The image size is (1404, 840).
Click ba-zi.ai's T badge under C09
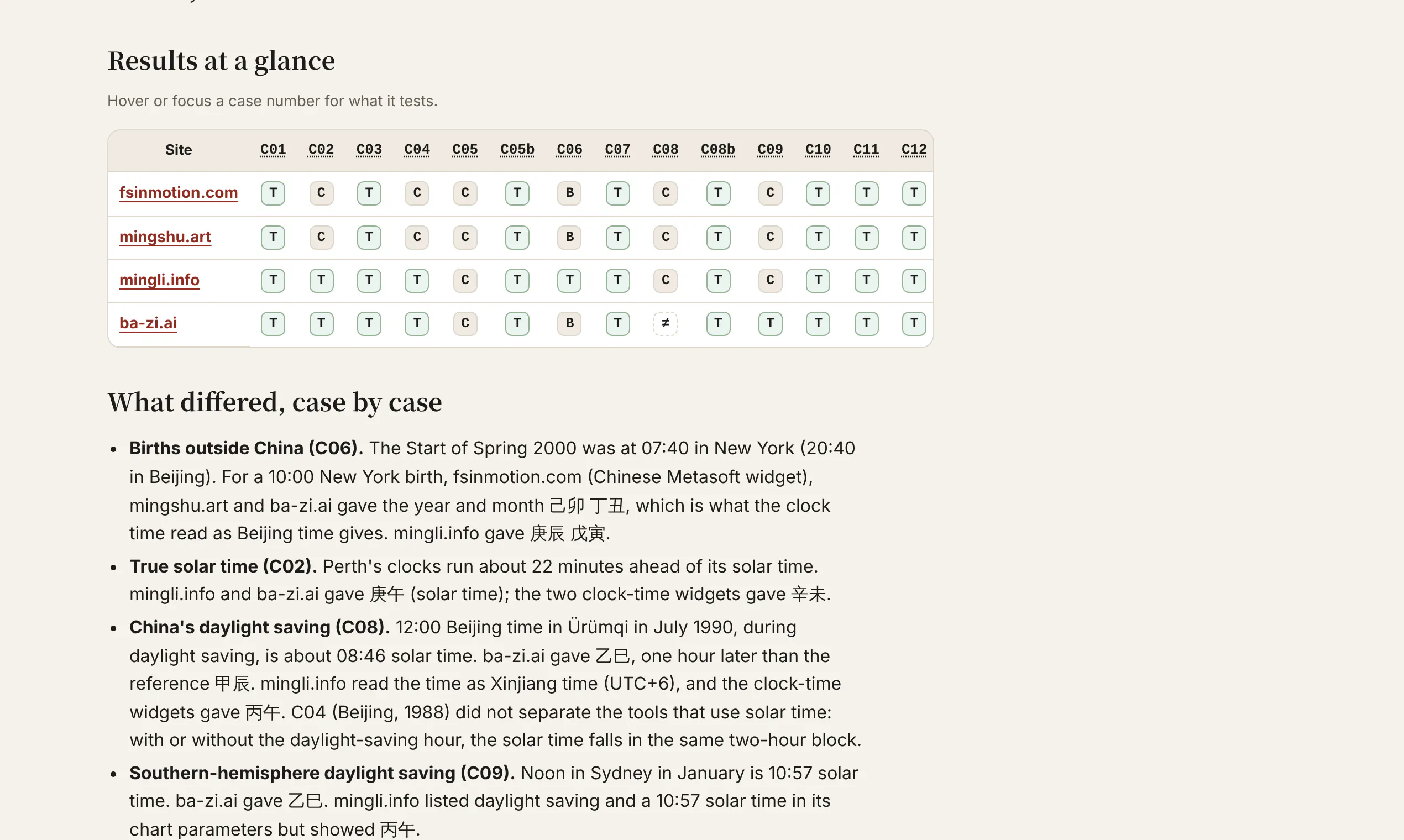770,323
